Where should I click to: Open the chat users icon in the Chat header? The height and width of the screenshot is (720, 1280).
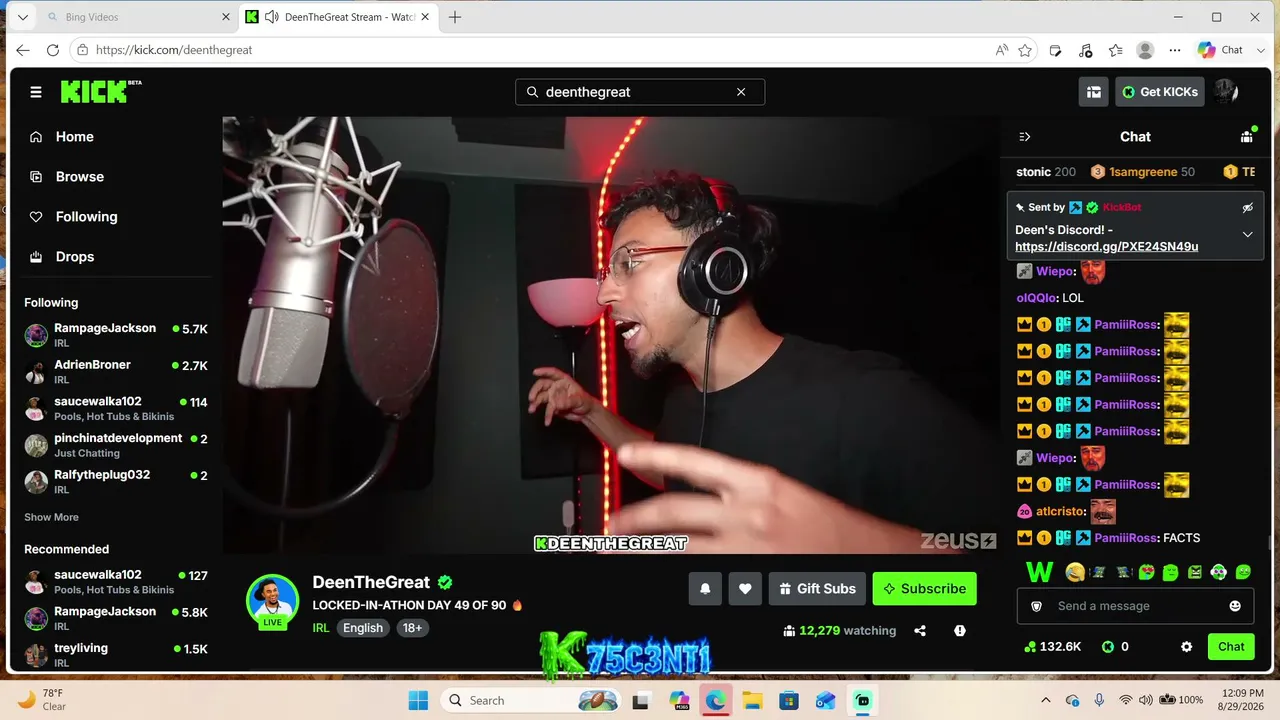tap(1246, 137)
